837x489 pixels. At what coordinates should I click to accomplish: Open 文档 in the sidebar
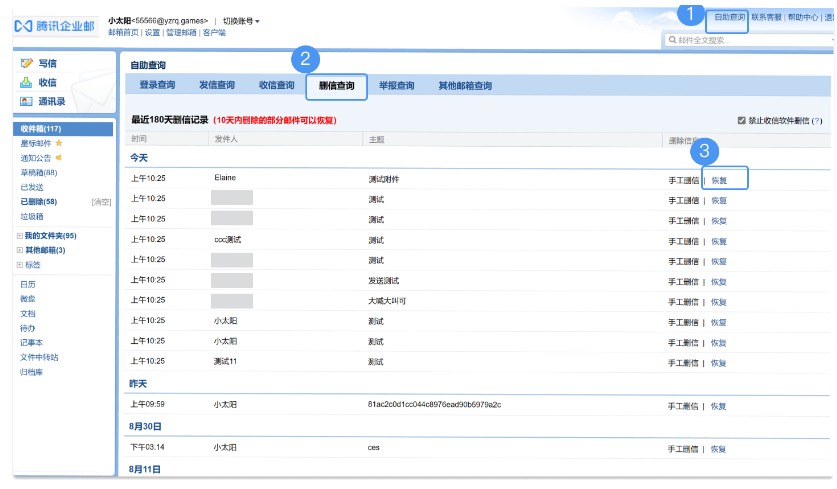[x=28, y=313]
